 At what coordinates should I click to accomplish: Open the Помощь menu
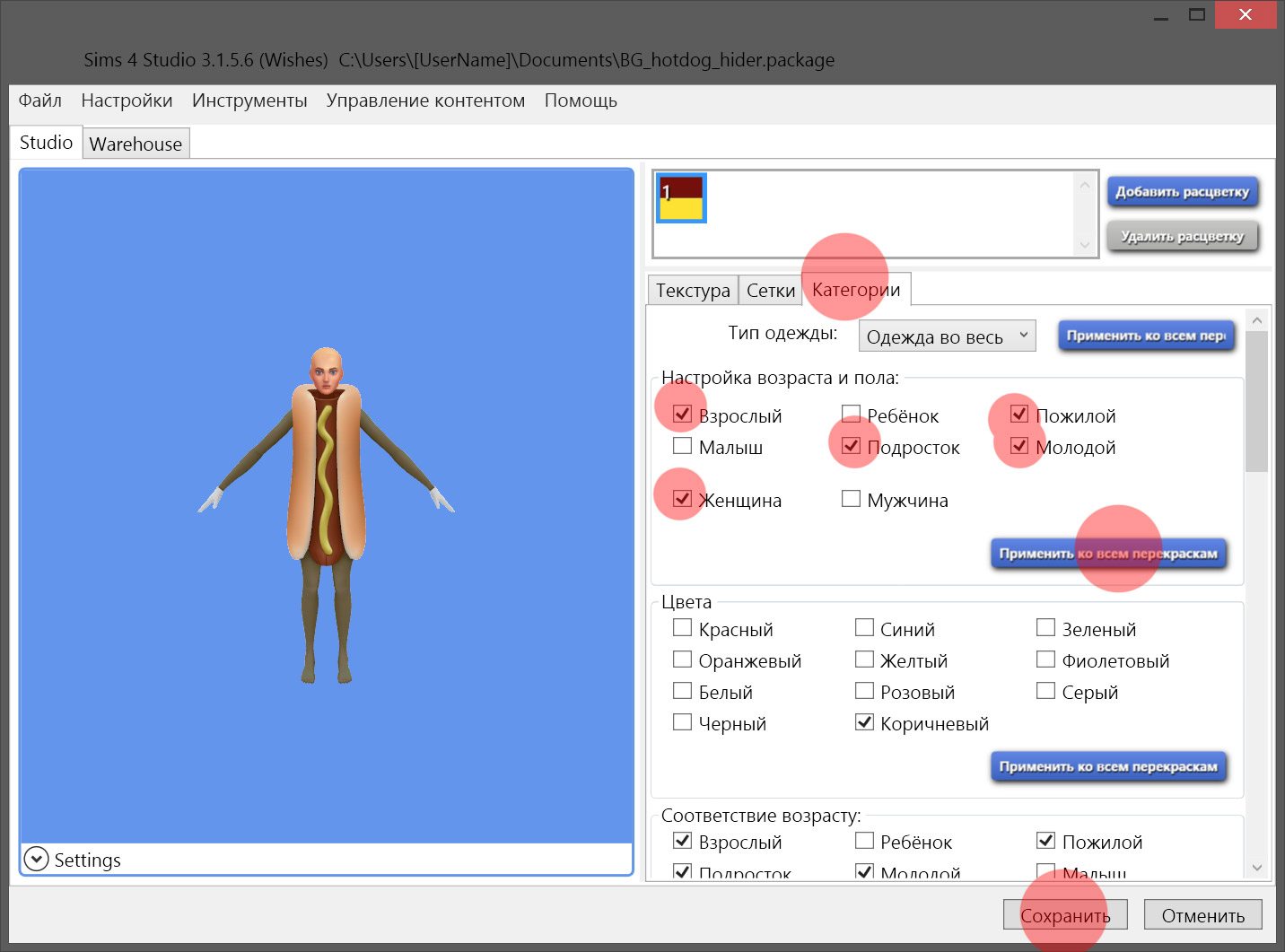581,100
